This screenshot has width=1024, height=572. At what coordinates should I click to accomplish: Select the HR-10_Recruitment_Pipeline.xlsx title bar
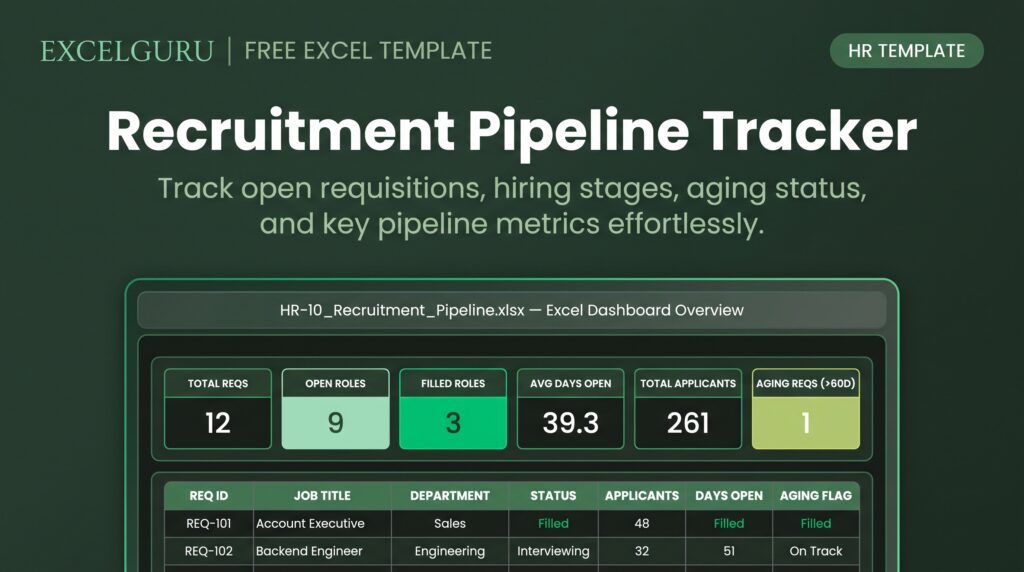pos(512,310)
